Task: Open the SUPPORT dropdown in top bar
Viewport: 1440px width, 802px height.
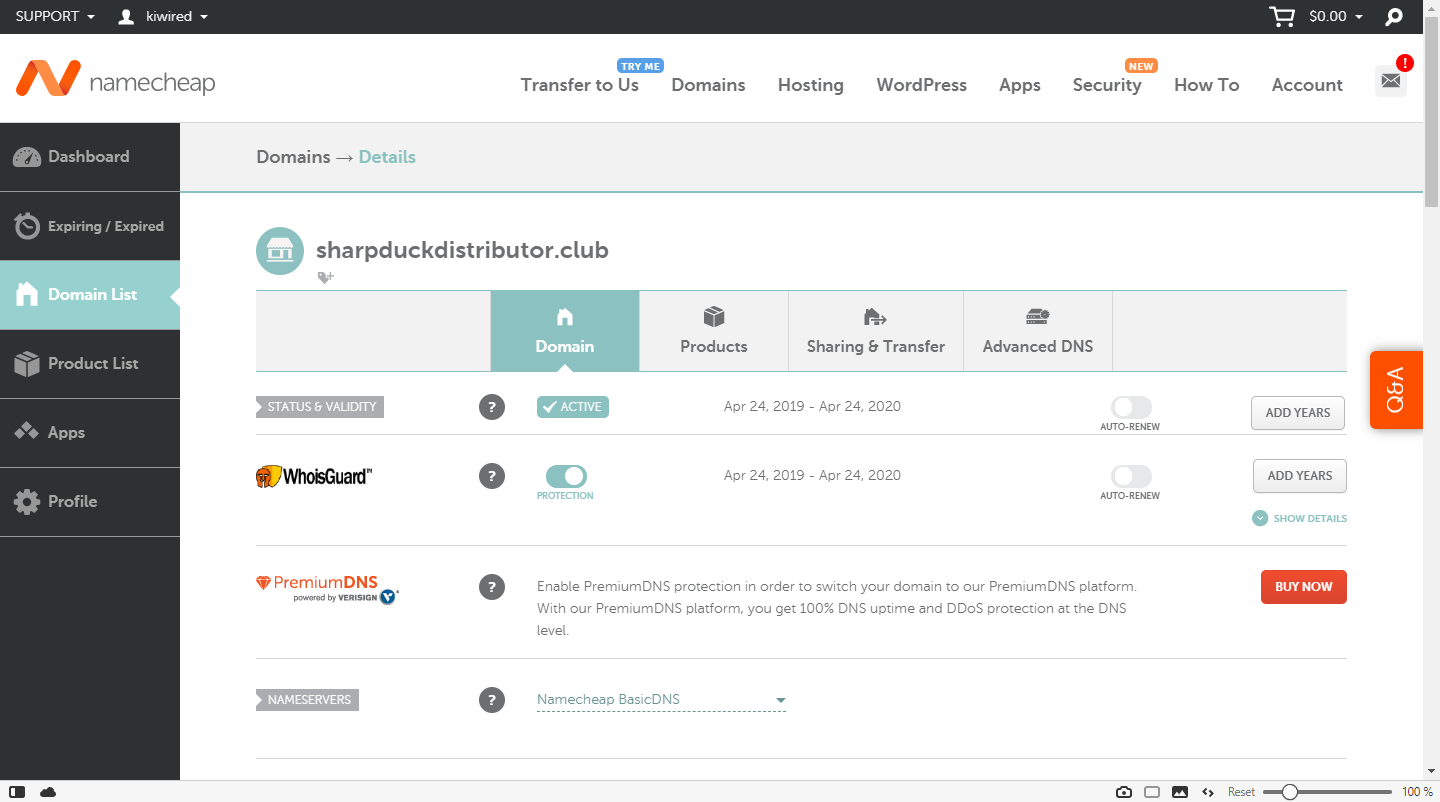Action: (55, 17)
